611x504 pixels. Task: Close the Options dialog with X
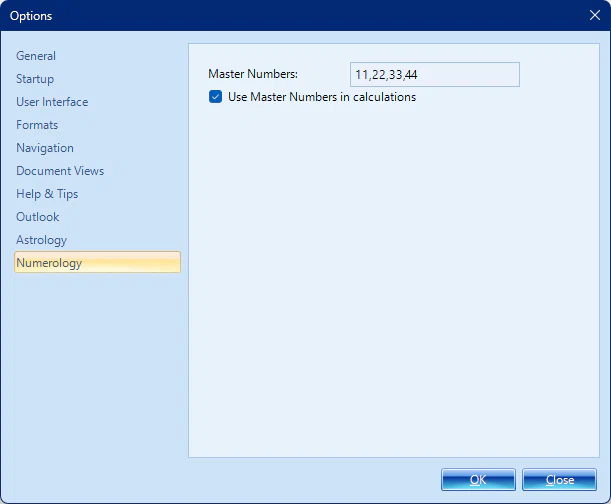pyautogui.click(x=595, y=15)
